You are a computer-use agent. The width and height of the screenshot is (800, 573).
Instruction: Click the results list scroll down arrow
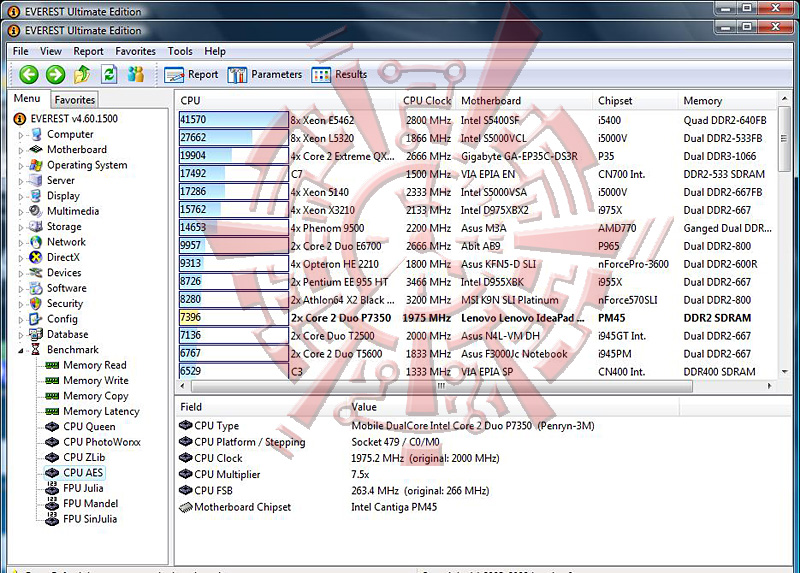(x=785, y=372)
